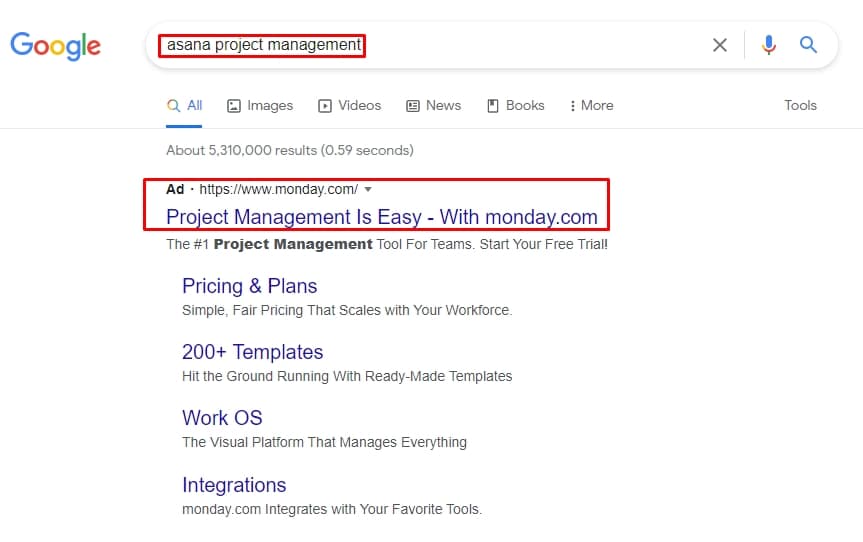Start voice search with microphone icon
863x542 pixels.
point(768,45)
